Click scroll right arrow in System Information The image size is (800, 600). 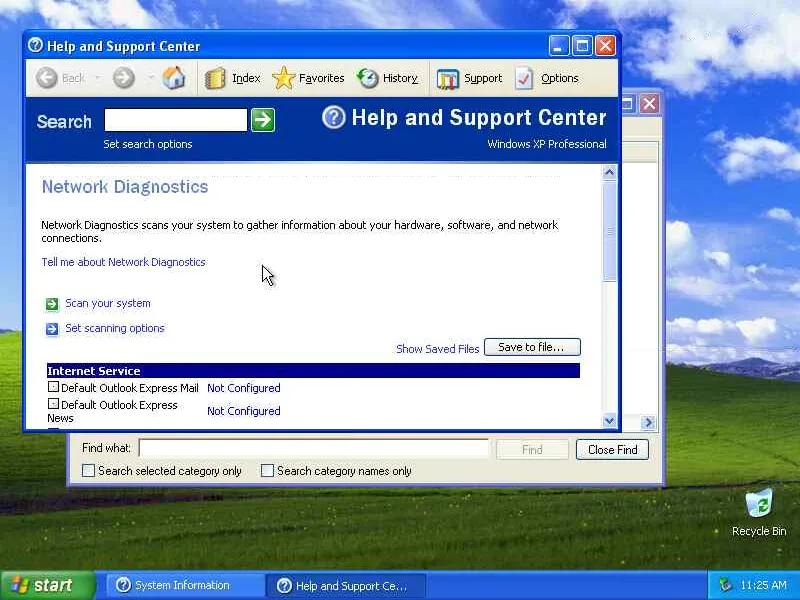(x=648, y=422)
